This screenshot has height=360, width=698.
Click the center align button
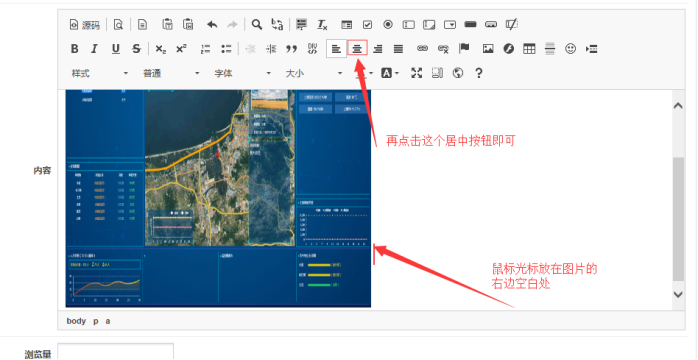coord(357,49)
